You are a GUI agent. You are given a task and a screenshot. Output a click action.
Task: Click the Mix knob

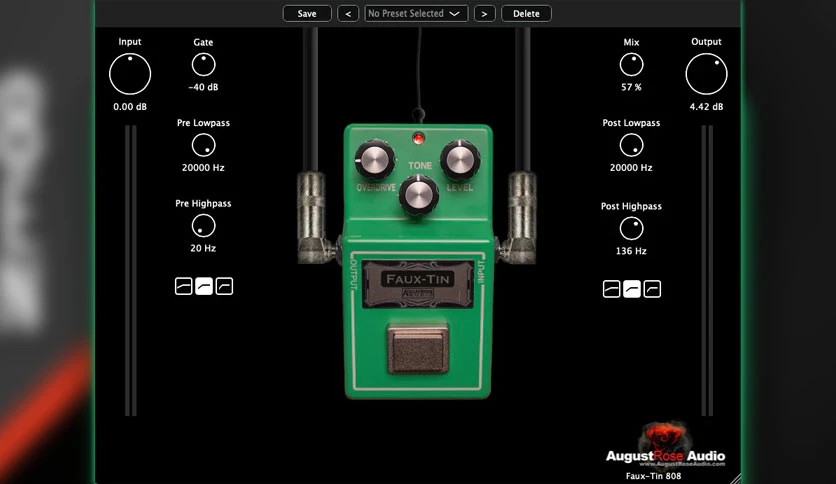pyautogui.click(x=631, y=65)
